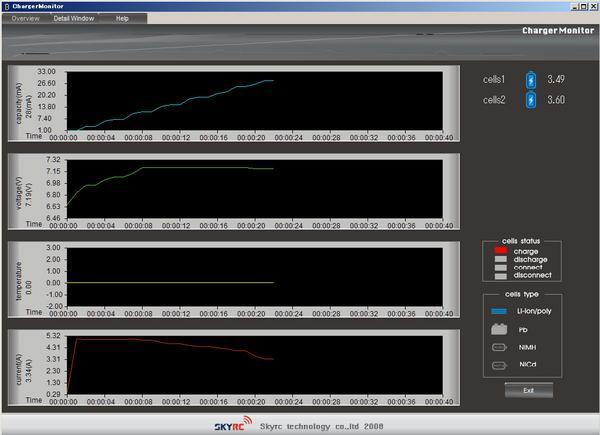Click the connect status swatch
Viewport: 600px width, 435px height.
pos(503,267)
